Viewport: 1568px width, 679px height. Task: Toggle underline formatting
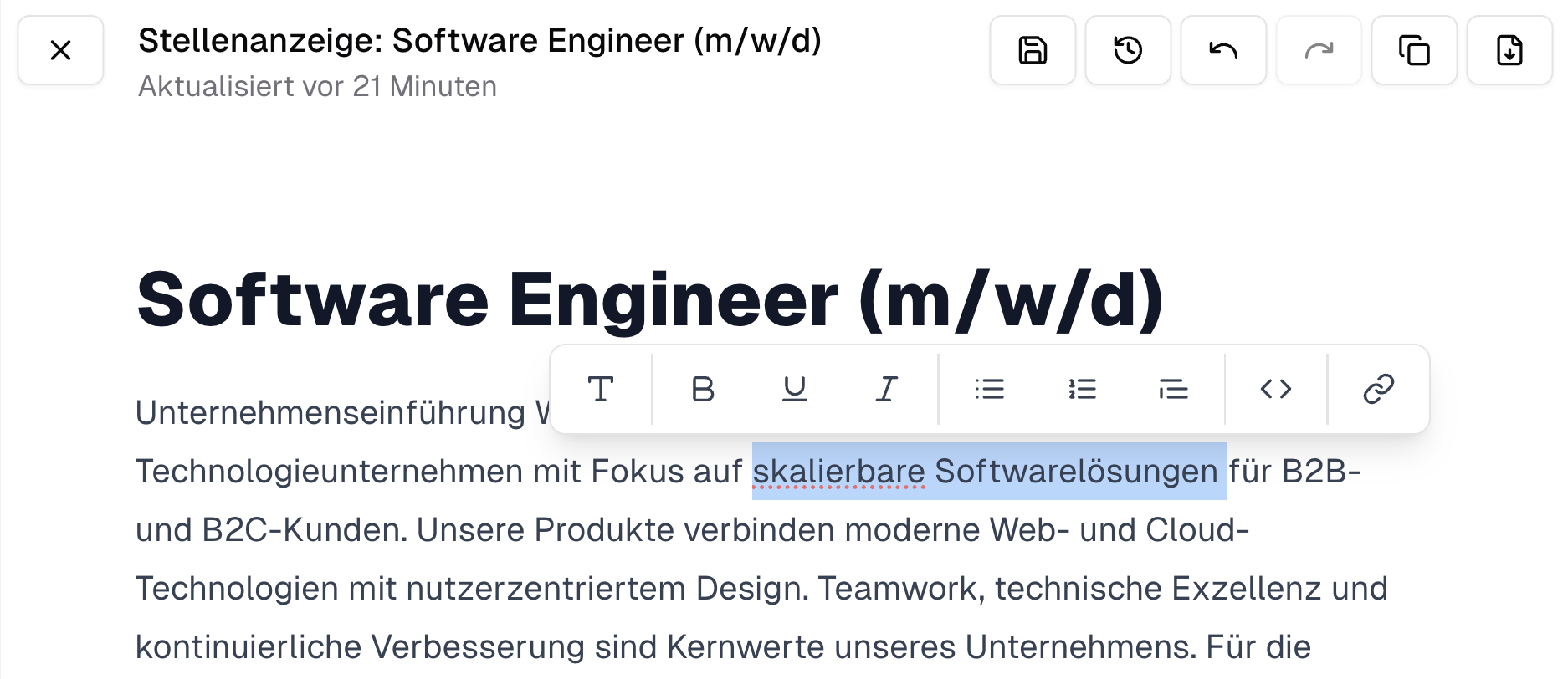(794, 388)
